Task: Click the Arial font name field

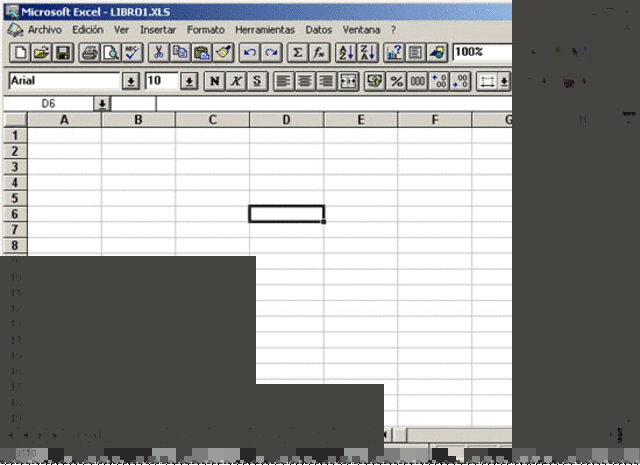Action: (x=64, y=81)
